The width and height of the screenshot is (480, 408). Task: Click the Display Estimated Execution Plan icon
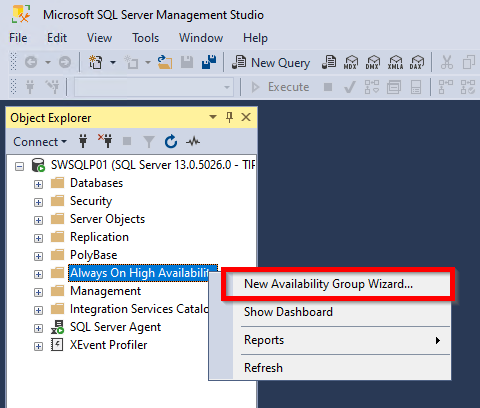(372, 87)
